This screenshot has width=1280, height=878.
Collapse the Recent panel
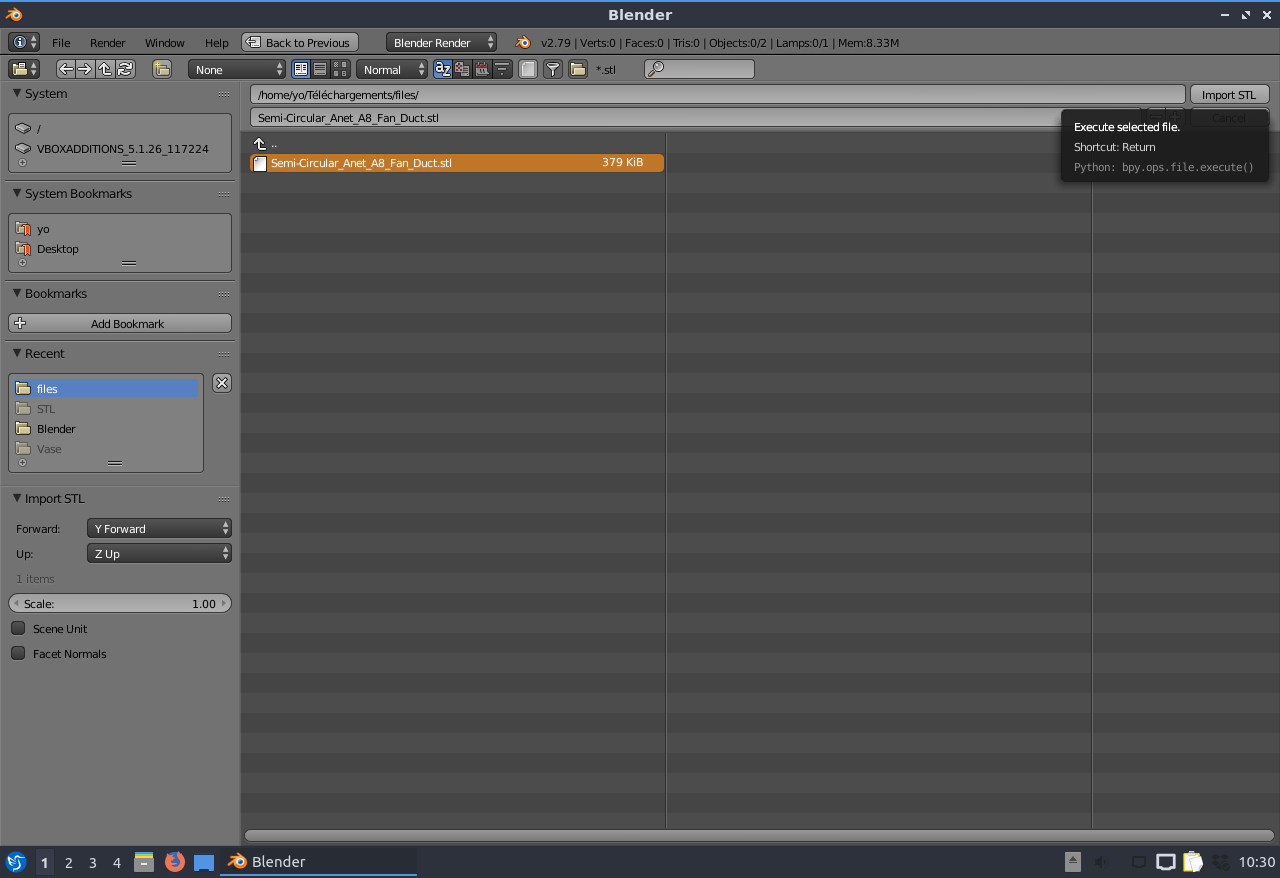pyautogui.click(x=17, y=353)
